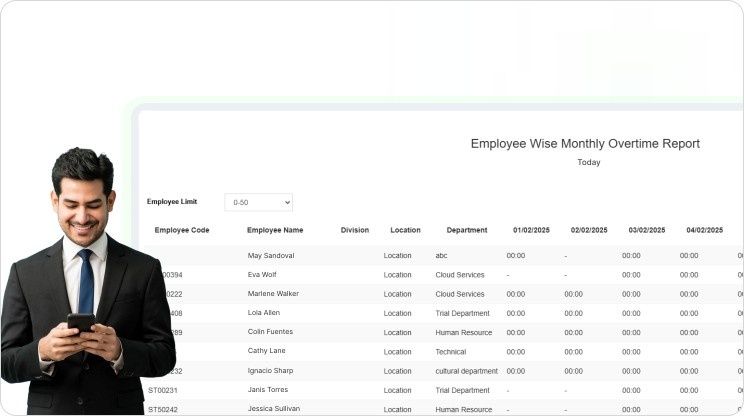Viewport: 744px width, 416px height.
Task: Click Location cell in Cathy Lane row
Action: pos(398,352)
